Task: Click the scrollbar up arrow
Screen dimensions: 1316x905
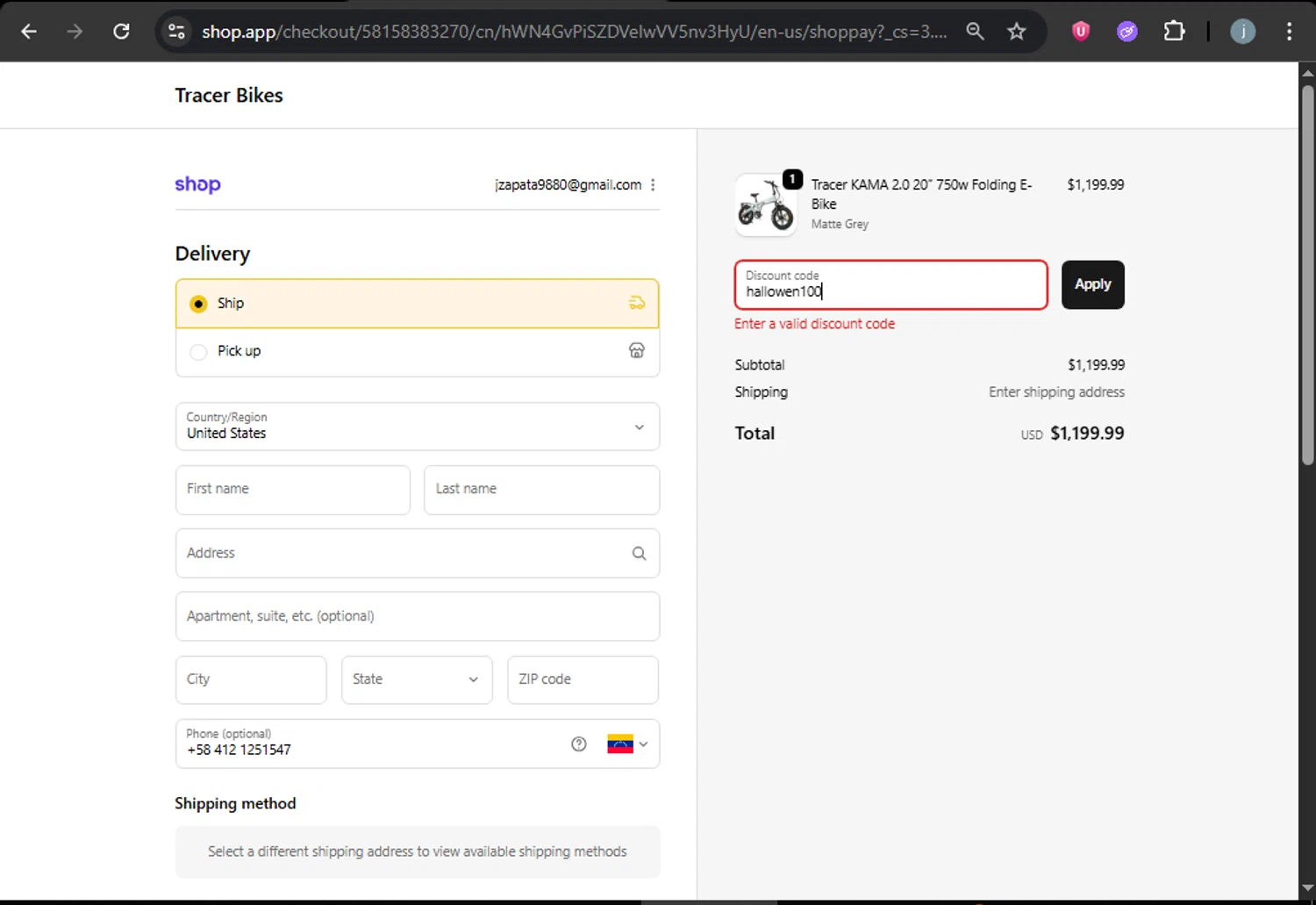Action: point(1307,73)
